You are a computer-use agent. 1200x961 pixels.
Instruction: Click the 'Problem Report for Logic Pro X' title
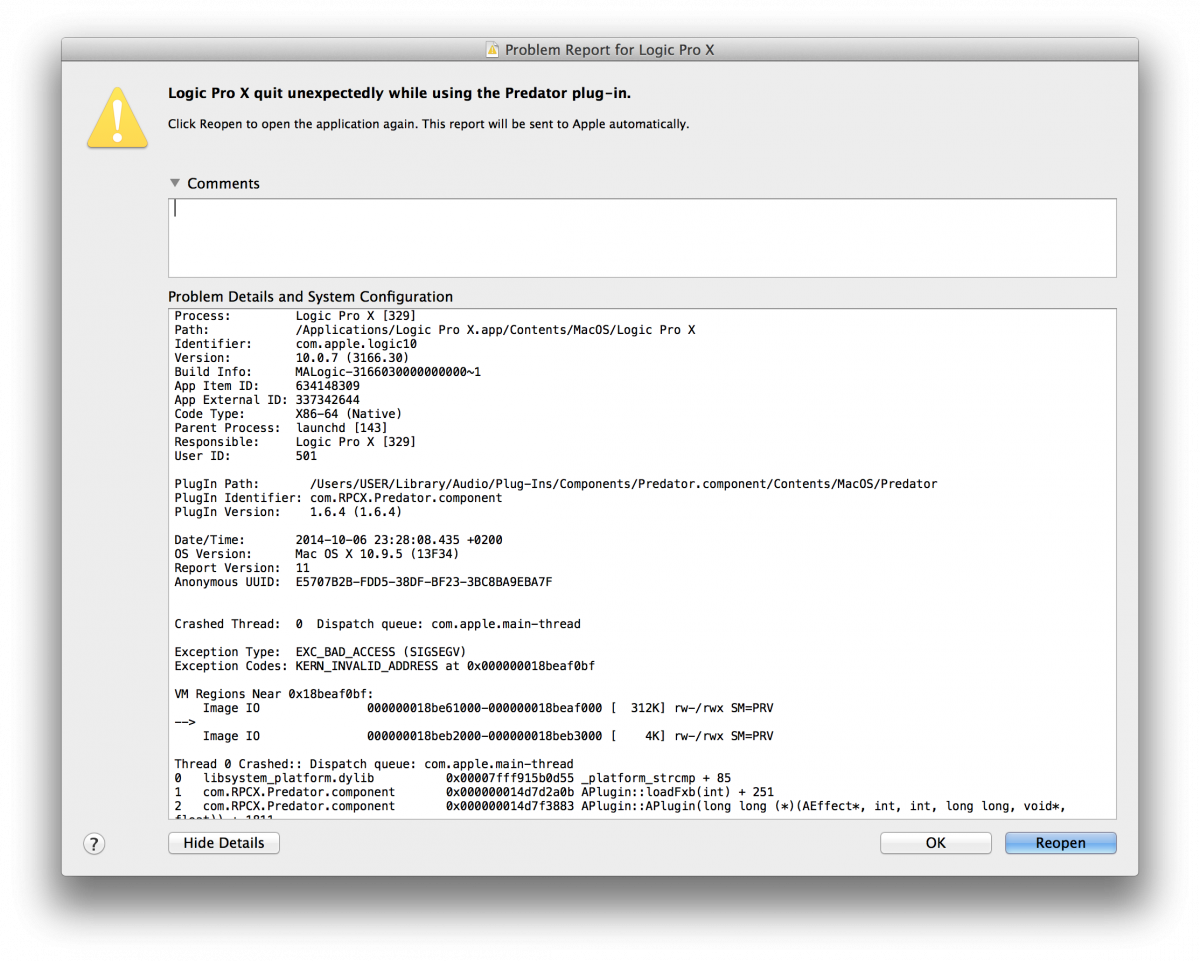click(x=609, y=49)
